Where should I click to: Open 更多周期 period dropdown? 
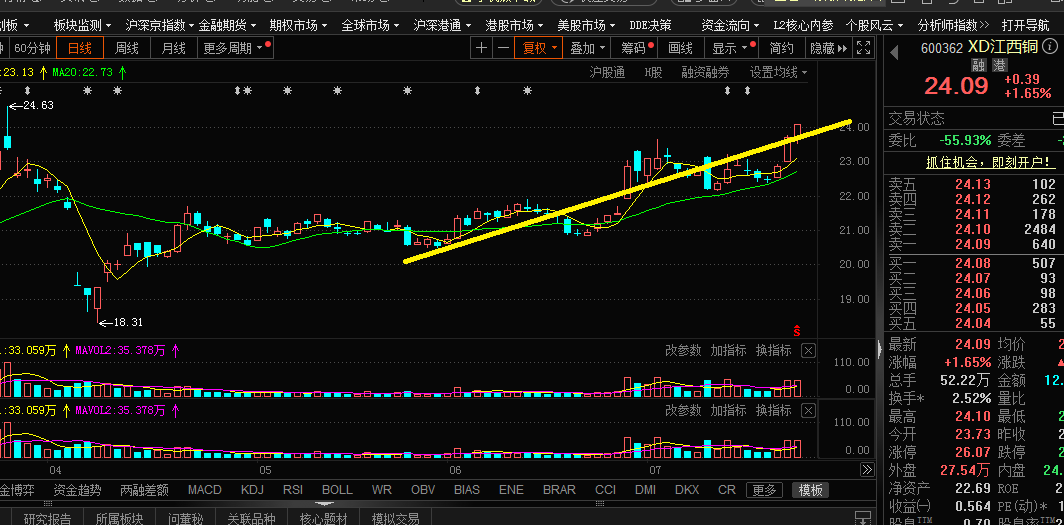234,48
